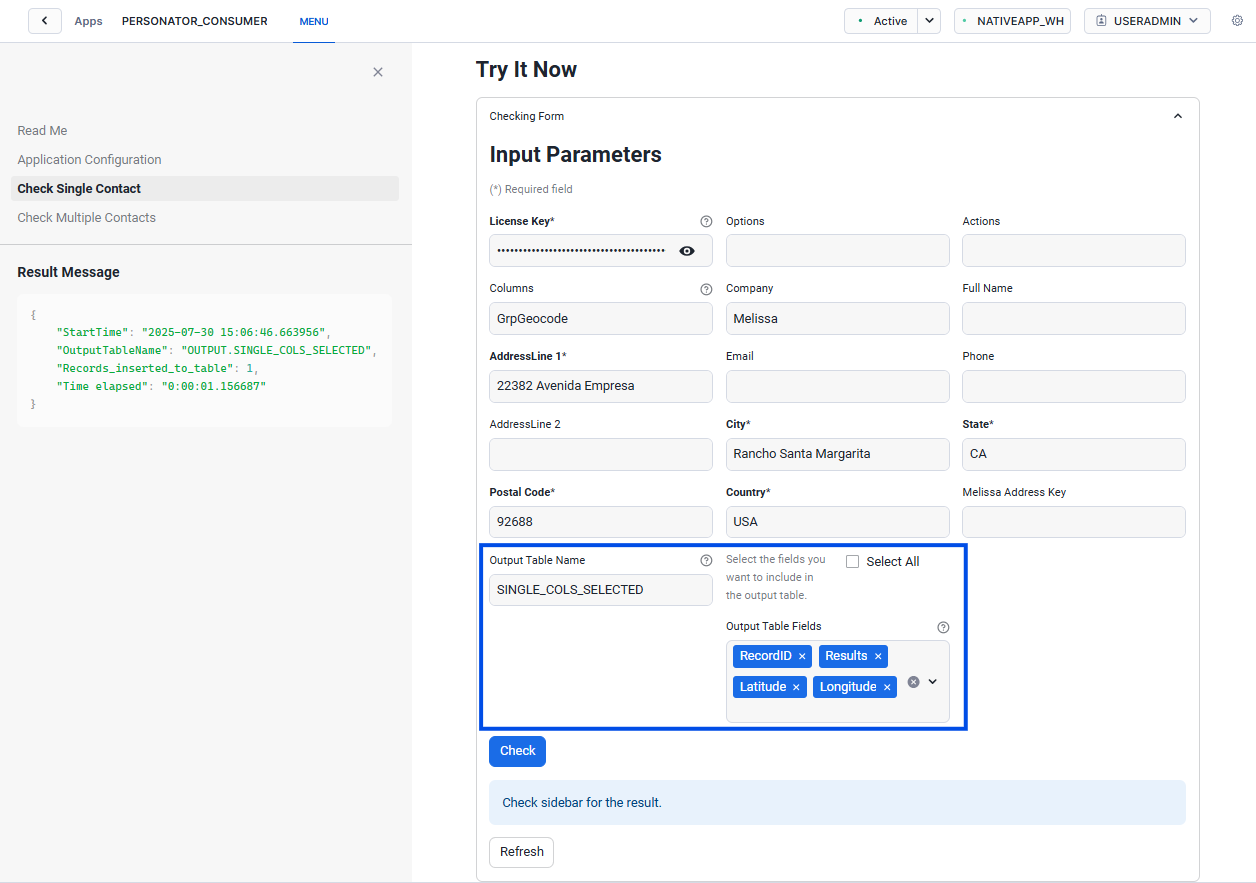Click the State field containing CA
1256x883 pixels.
(x=1074, y=455)
